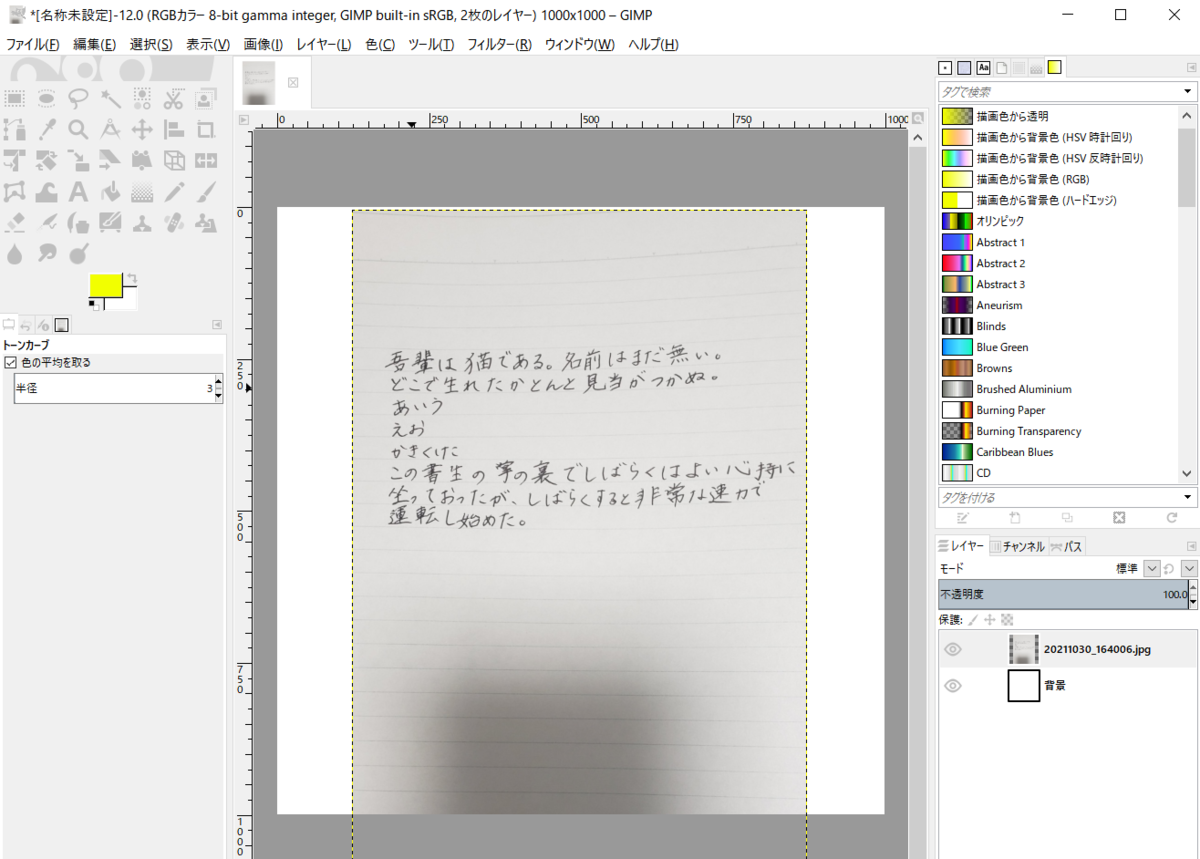Open the フィルター menu
The image size is (1200, 859).
pos(500,44)
